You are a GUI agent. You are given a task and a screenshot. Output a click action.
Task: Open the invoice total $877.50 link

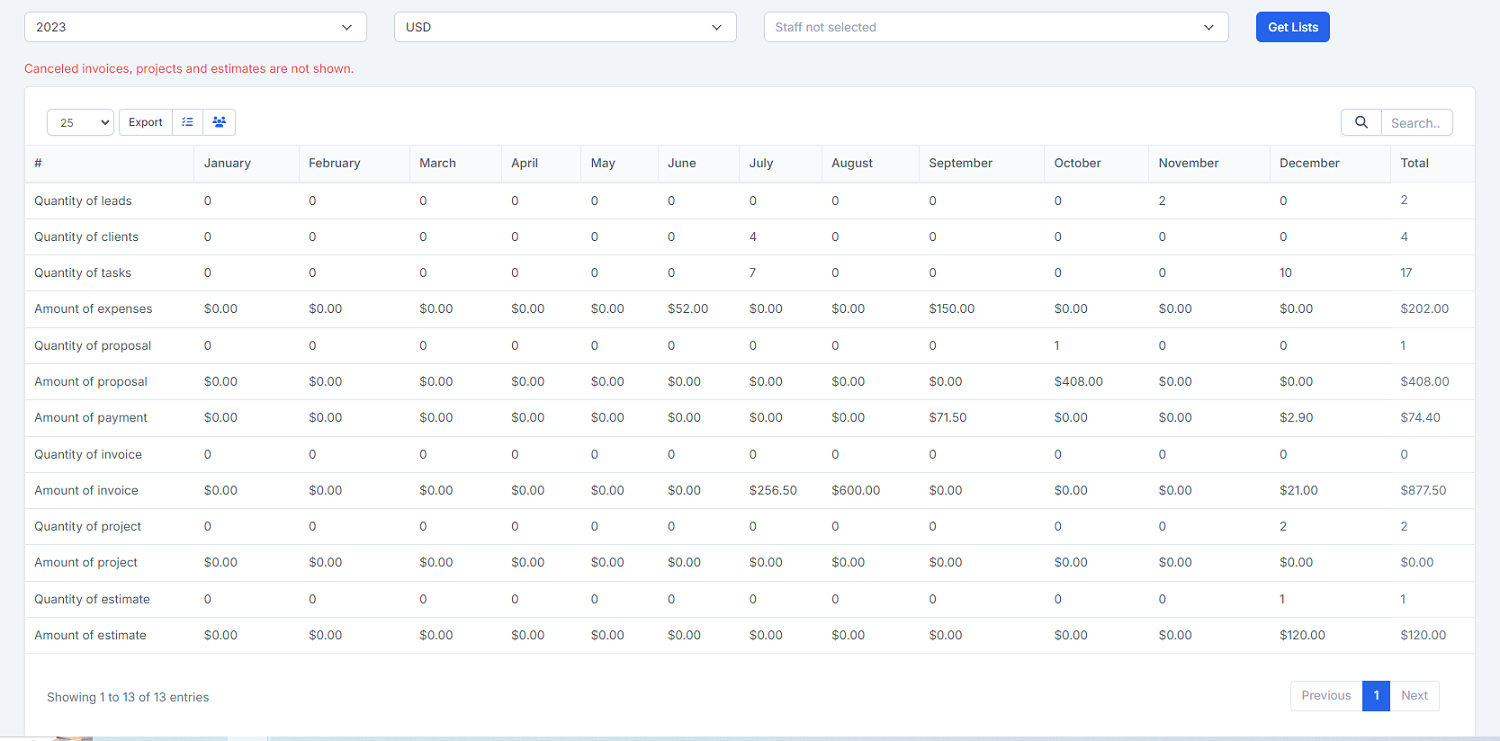[1423, 490]
